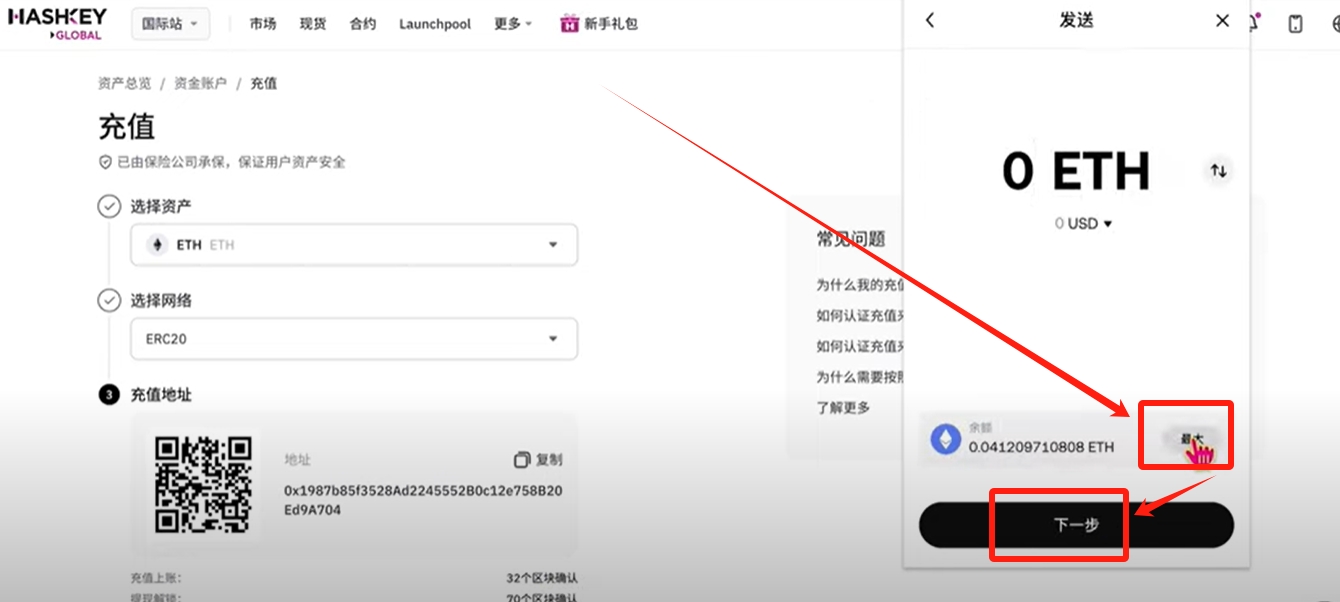Close the 发送 wallet panel
The width and height of the screenshot is (1340, 602).
tap(1222, 20)
